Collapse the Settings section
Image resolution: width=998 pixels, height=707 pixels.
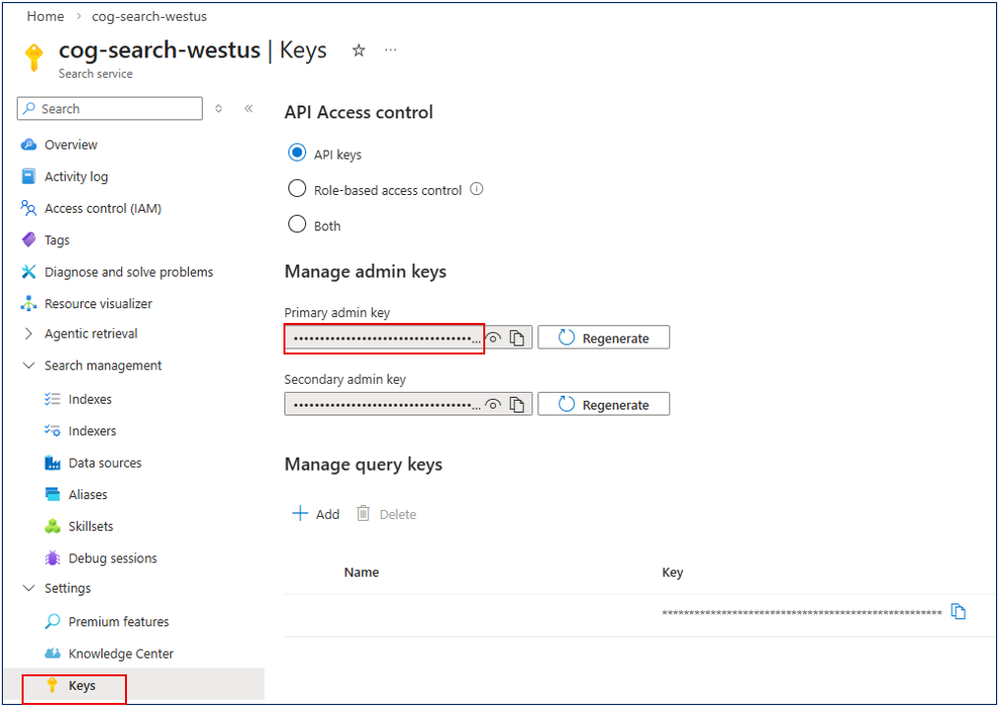point(29,588)
